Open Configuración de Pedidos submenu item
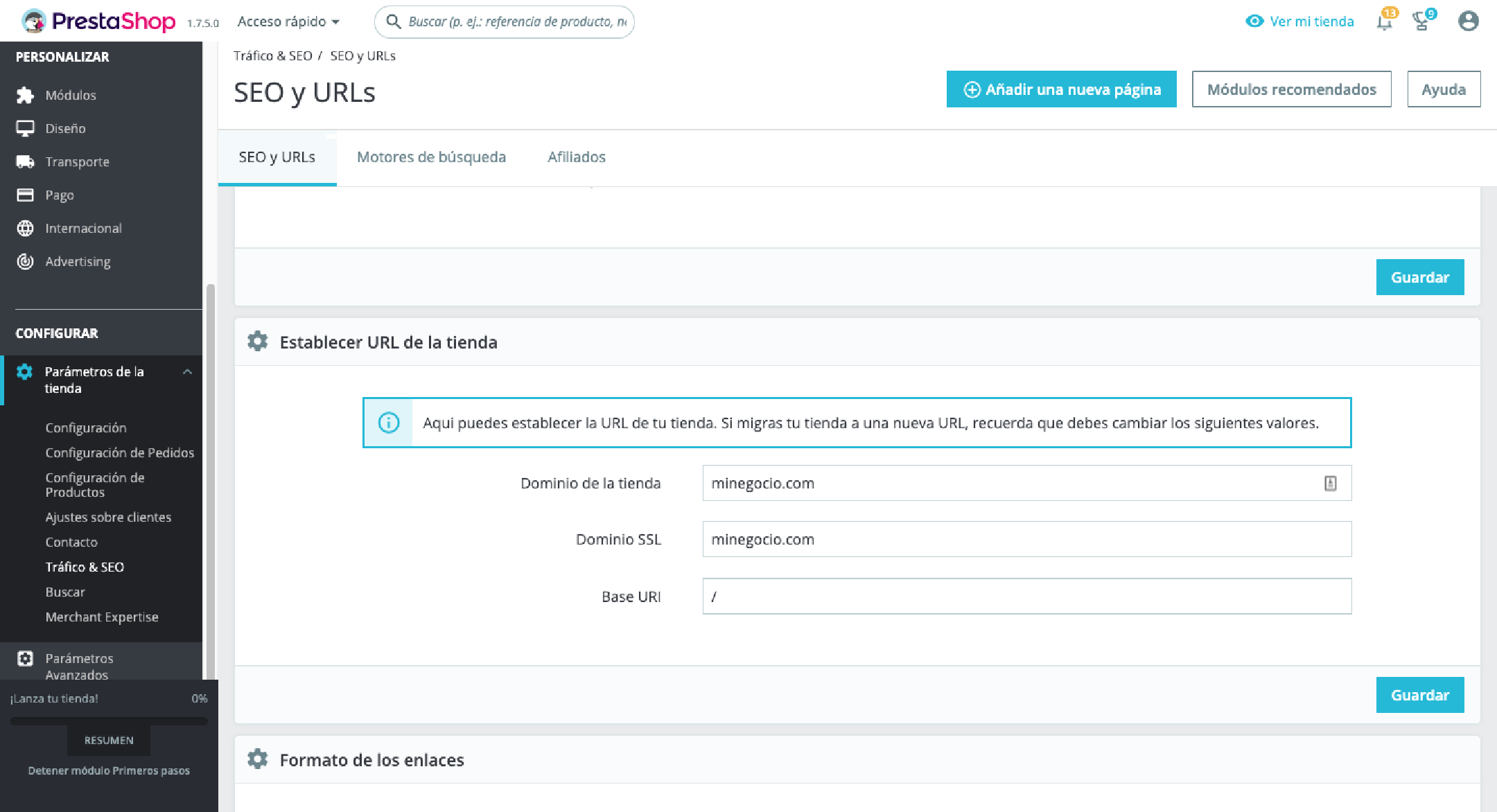This screenshot has width=1497, height=812. [120, 452]
